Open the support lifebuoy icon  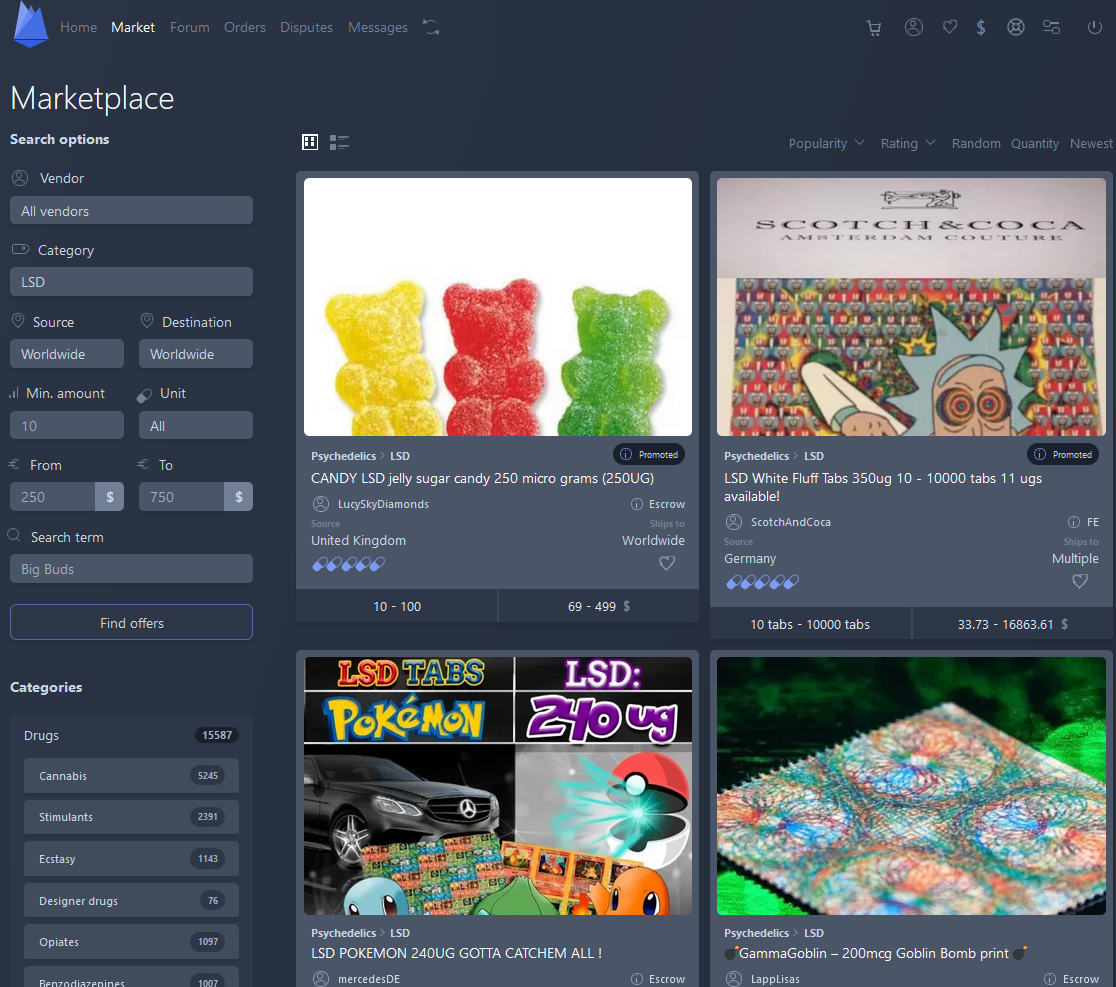point(1016,28)
